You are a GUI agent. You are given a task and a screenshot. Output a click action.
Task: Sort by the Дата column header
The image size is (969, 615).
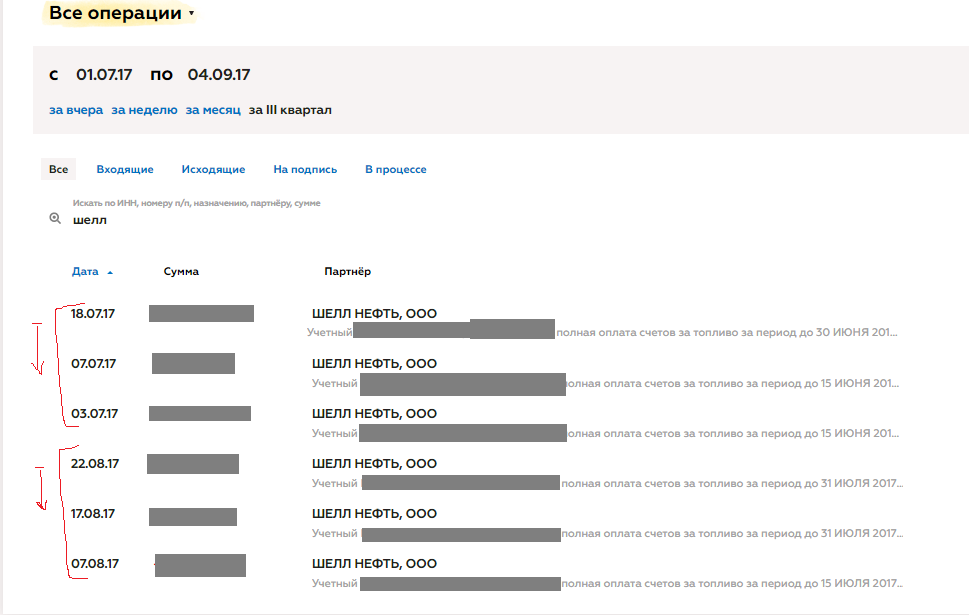(x=85, y=271)
